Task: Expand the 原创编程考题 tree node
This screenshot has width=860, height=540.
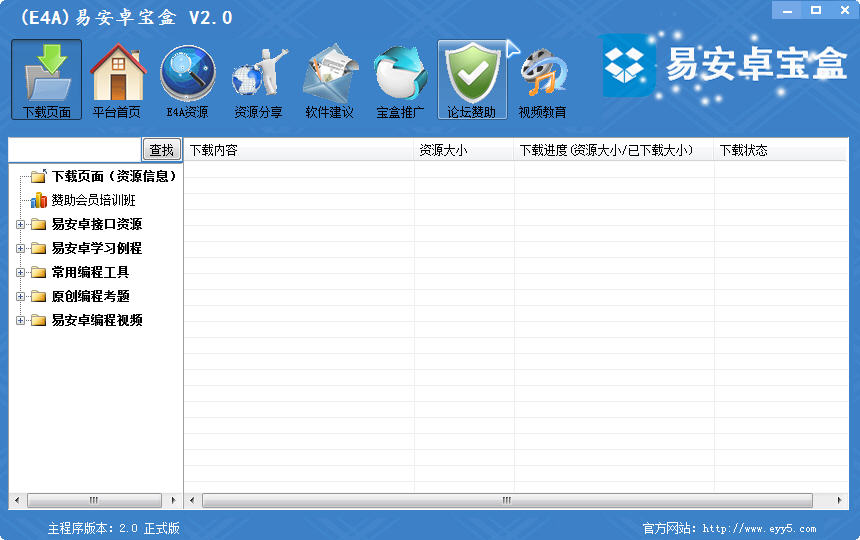Action: (20, 297)
